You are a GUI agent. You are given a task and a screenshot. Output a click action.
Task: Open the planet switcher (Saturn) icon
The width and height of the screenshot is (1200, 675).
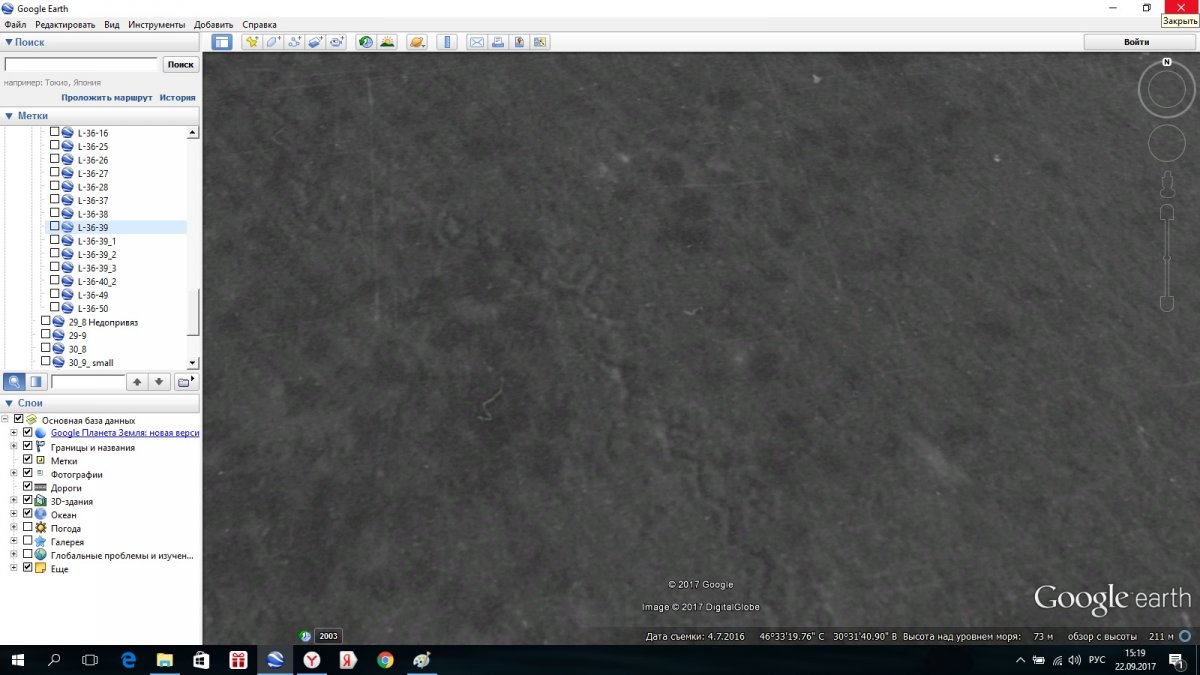click(417, 42)
